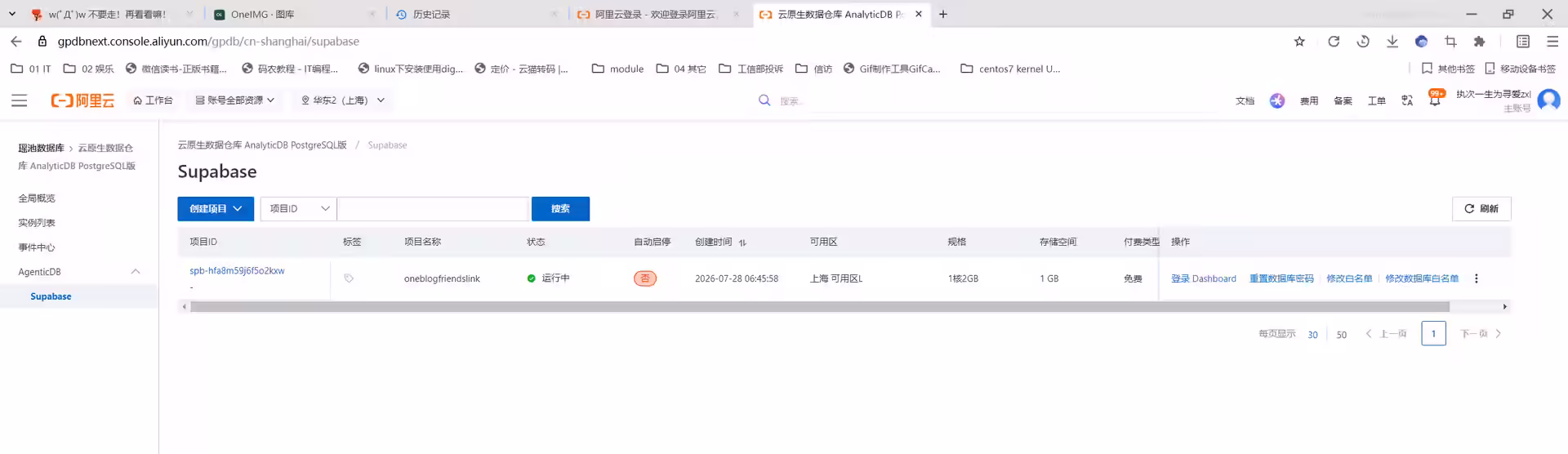The height and width of the screenshot is (454, 1568).
Task: Click the crop screenshot icon
Action: pyautogui.click(x=1450, y=41)
